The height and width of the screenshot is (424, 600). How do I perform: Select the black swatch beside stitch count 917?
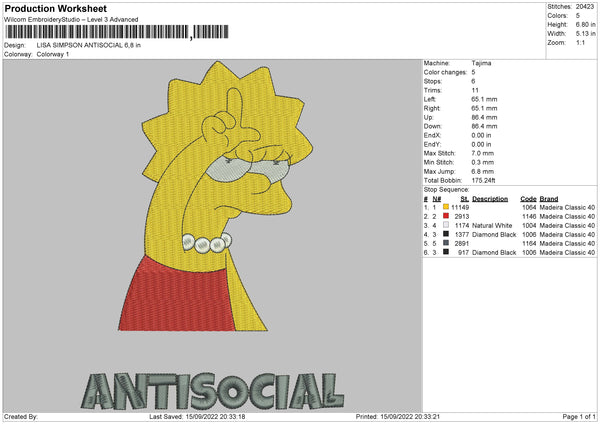(446, 252)
